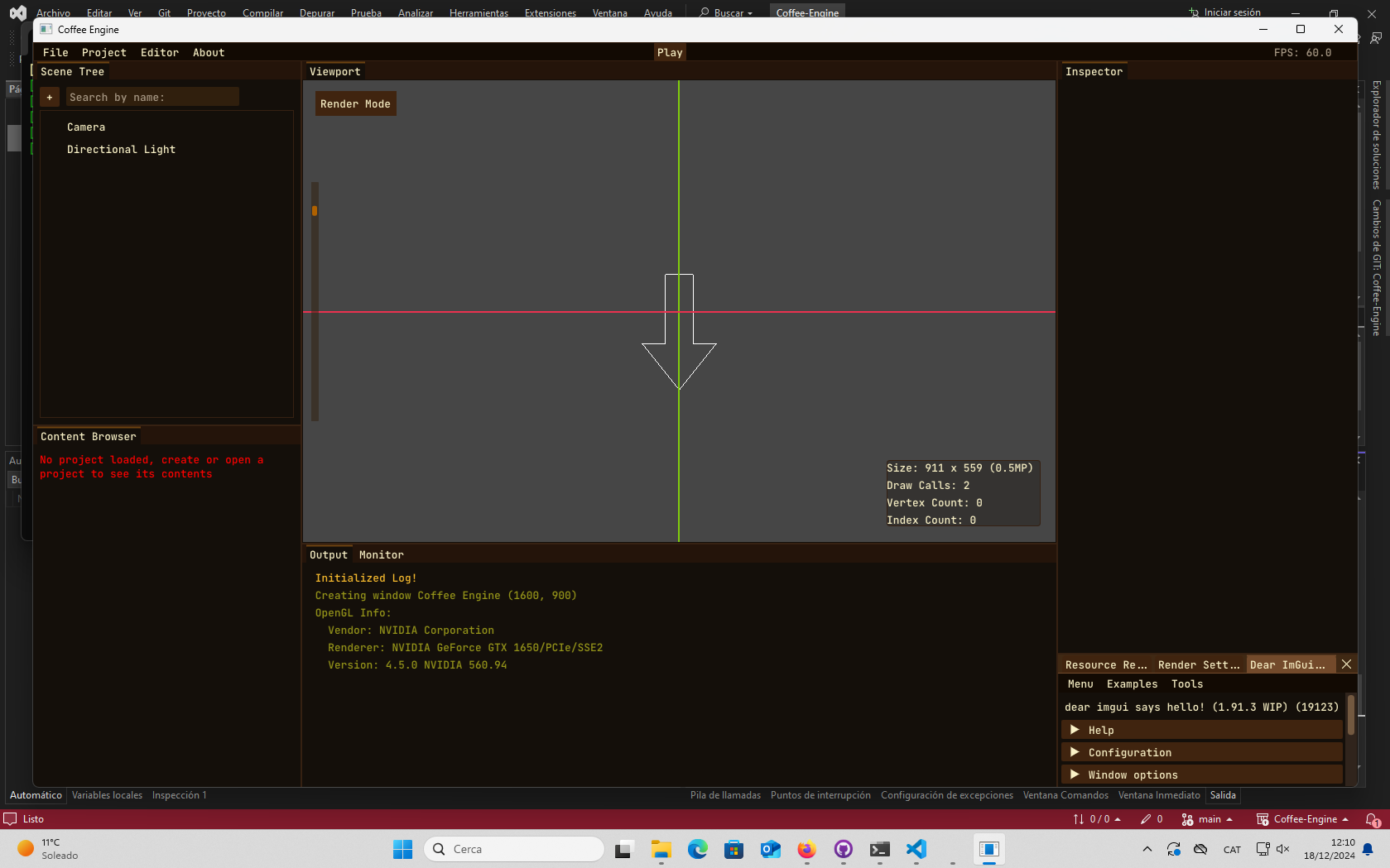Screen dimensions: 1390x868
Task: Click the Dear ImGui panel vertical scrollbar
Action: [1351, 715]
